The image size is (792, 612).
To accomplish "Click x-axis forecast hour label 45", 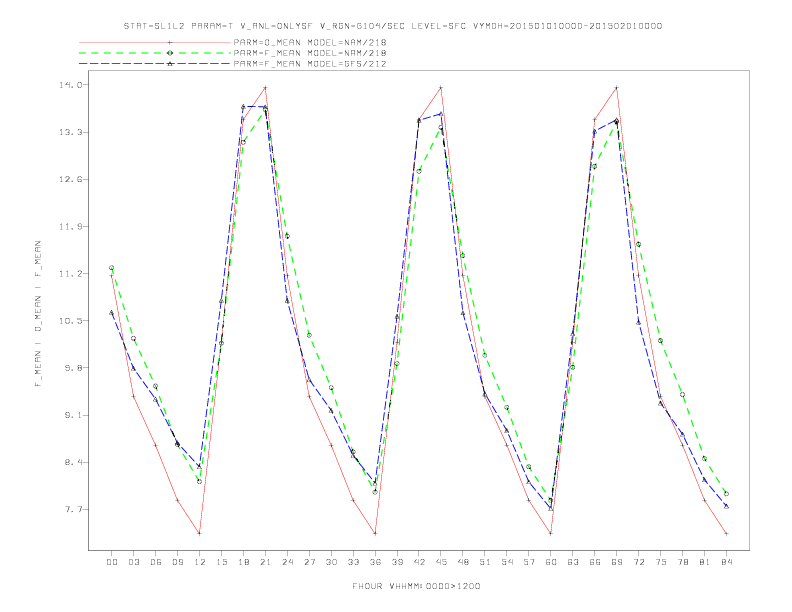I will click(441, 562).
